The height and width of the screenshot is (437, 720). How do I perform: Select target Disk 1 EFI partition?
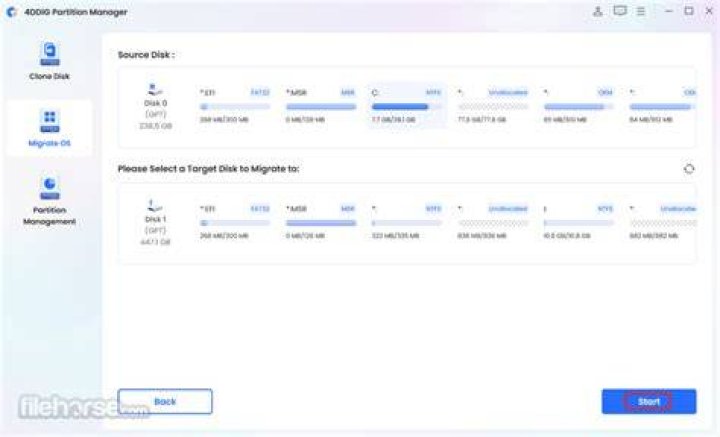[235, 222]
